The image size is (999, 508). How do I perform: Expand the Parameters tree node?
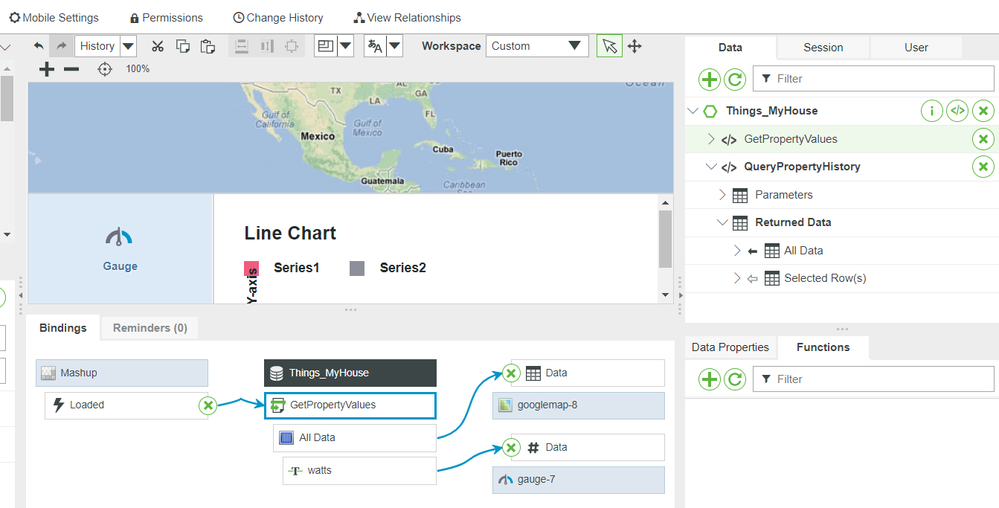[x=723, y=195]
